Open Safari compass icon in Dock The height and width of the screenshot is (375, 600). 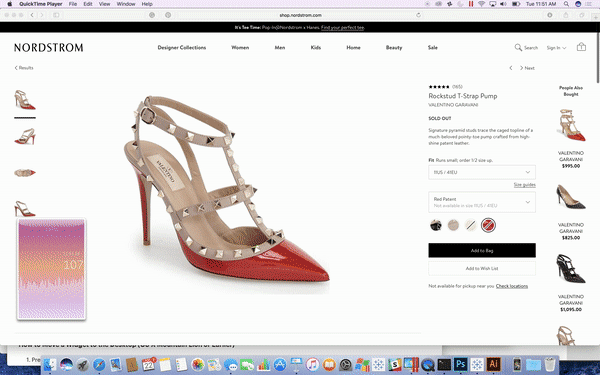click(x=99, y=364)
